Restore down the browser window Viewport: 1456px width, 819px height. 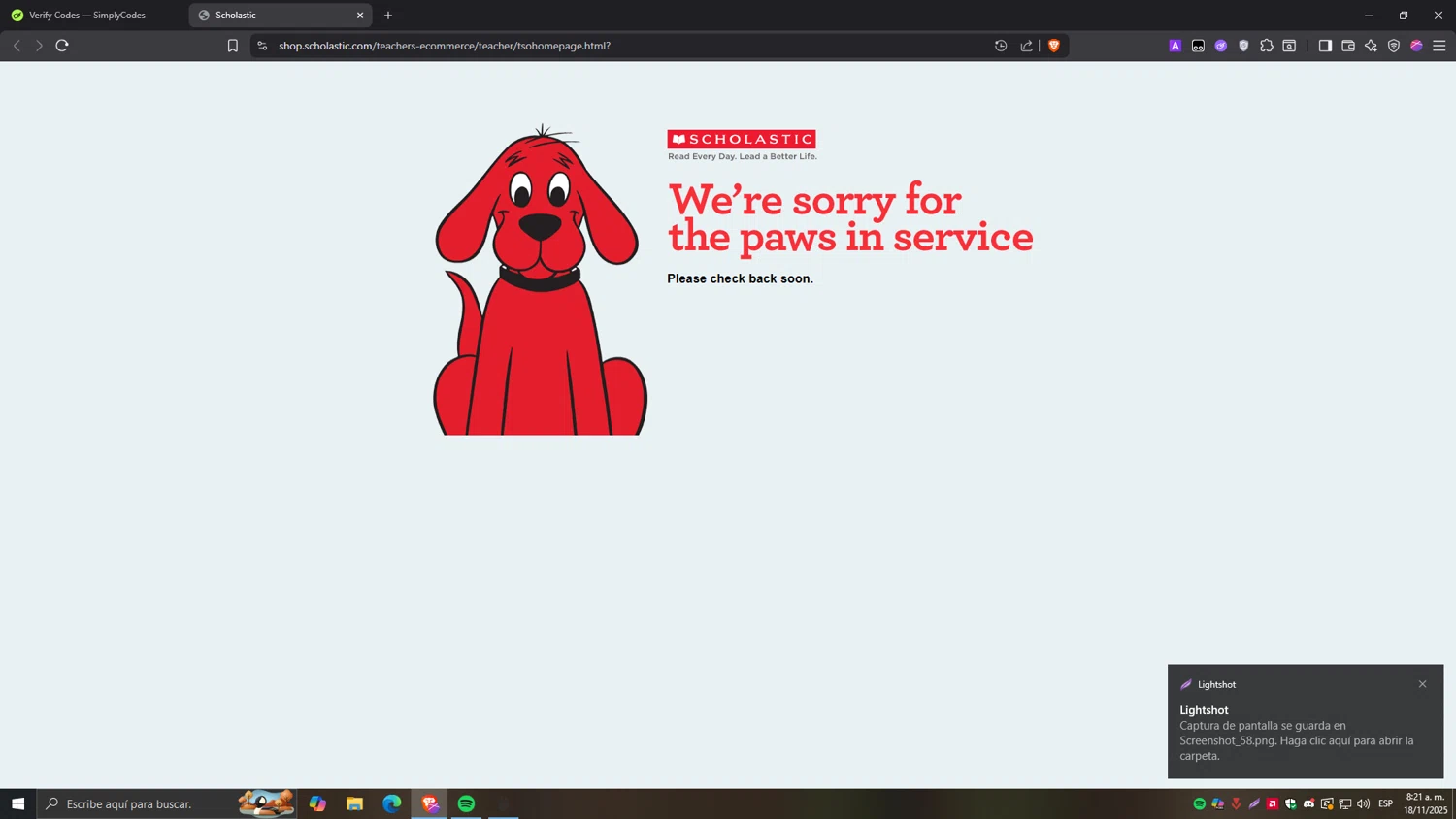coord(1404,16)
